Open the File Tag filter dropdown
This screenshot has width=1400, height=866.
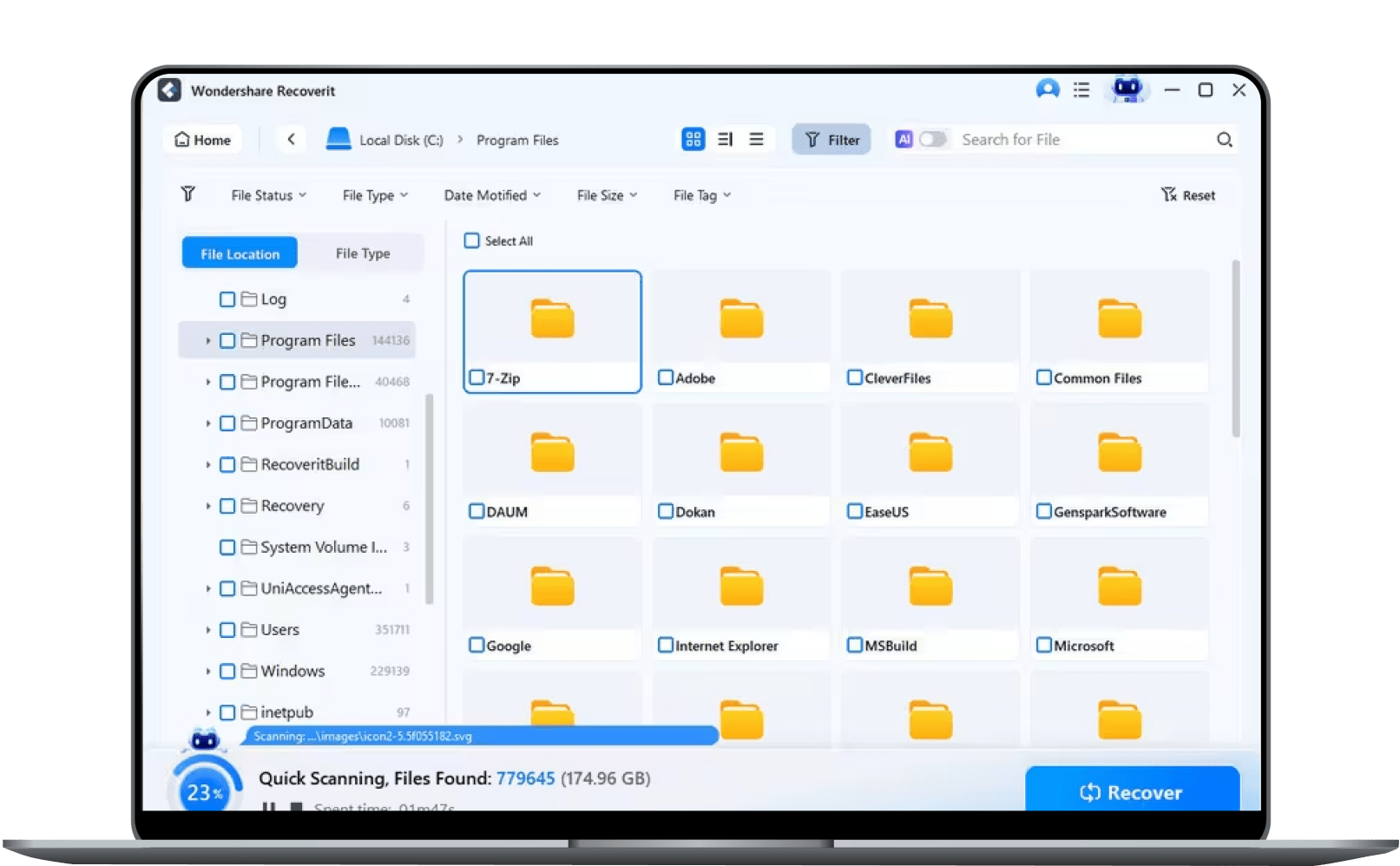point(702,195)
